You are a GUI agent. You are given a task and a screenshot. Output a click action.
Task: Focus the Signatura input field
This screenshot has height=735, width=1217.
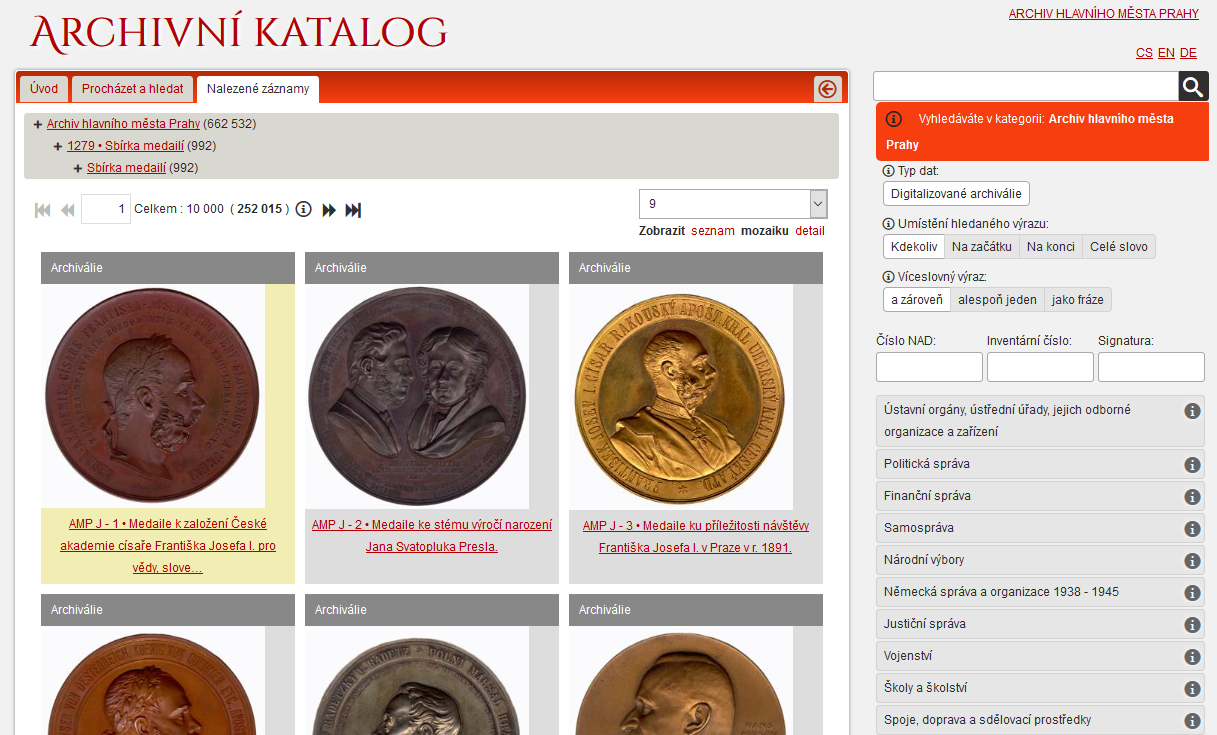(1151, 367)
